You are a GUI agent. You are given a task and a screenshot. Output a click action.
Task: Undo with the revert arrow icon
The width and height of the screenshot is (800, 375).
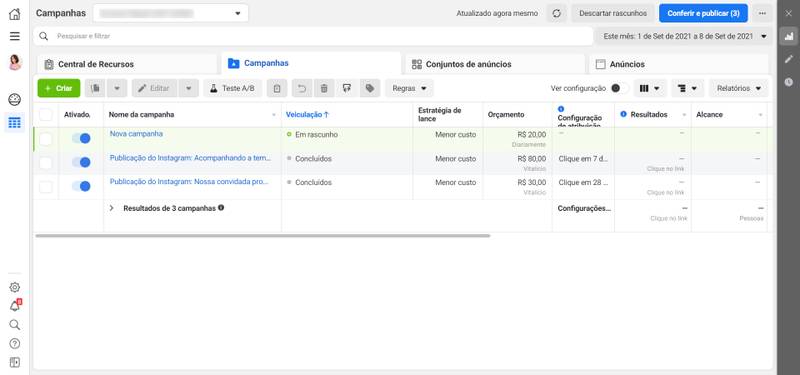[x=302, y=88]
